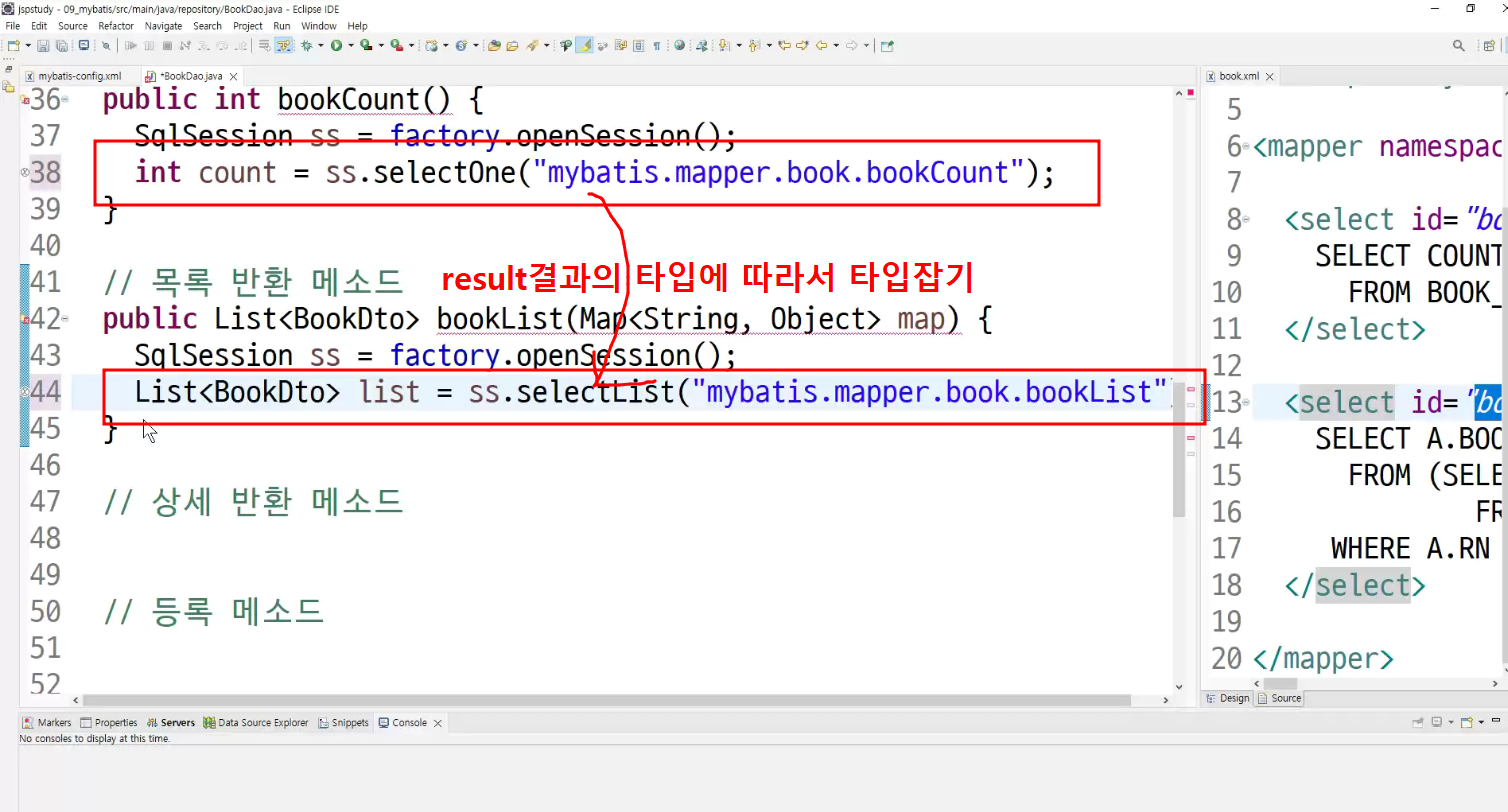Click the Open Type toolbar icon
1508x812 pixels.
[x=494, y=45]
